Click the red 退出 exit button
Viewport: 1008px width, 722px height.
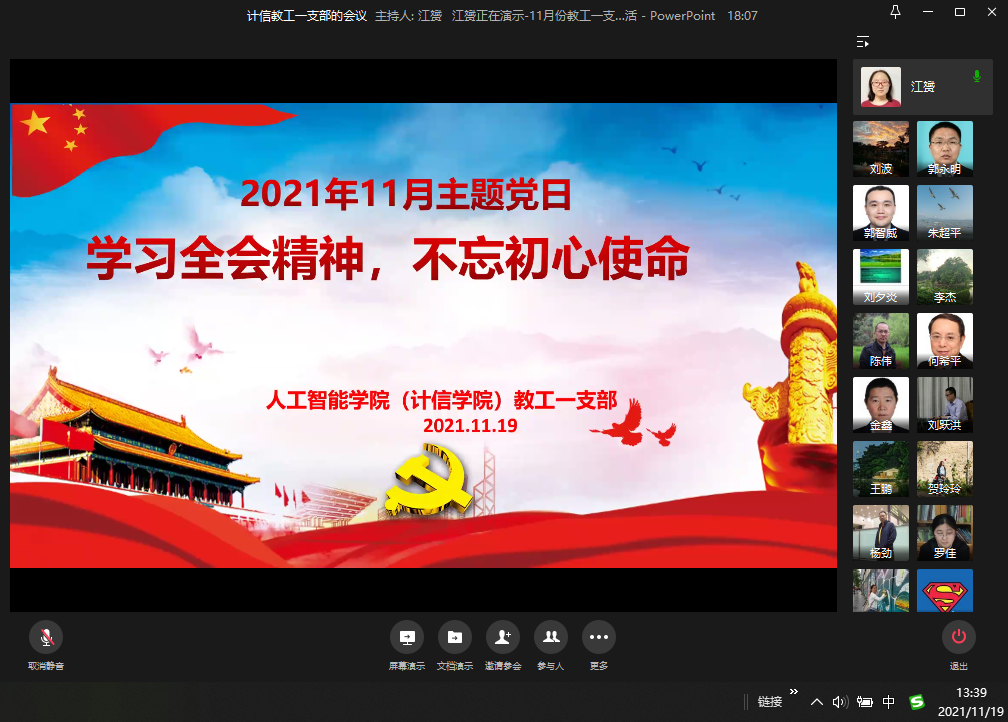[958, 637]
